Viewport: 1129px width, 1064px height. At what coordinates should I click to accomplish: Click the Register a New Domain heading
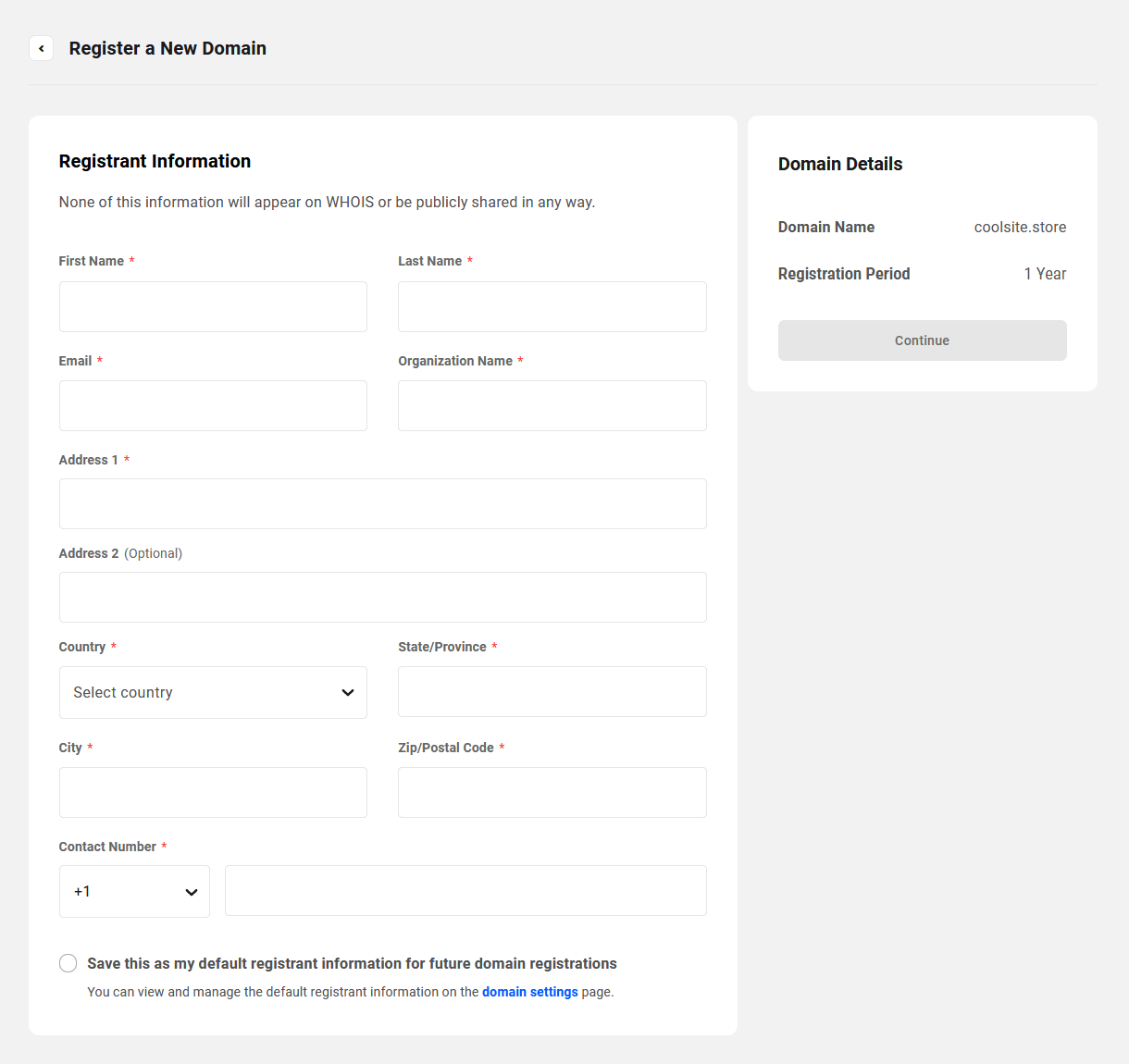167,48
